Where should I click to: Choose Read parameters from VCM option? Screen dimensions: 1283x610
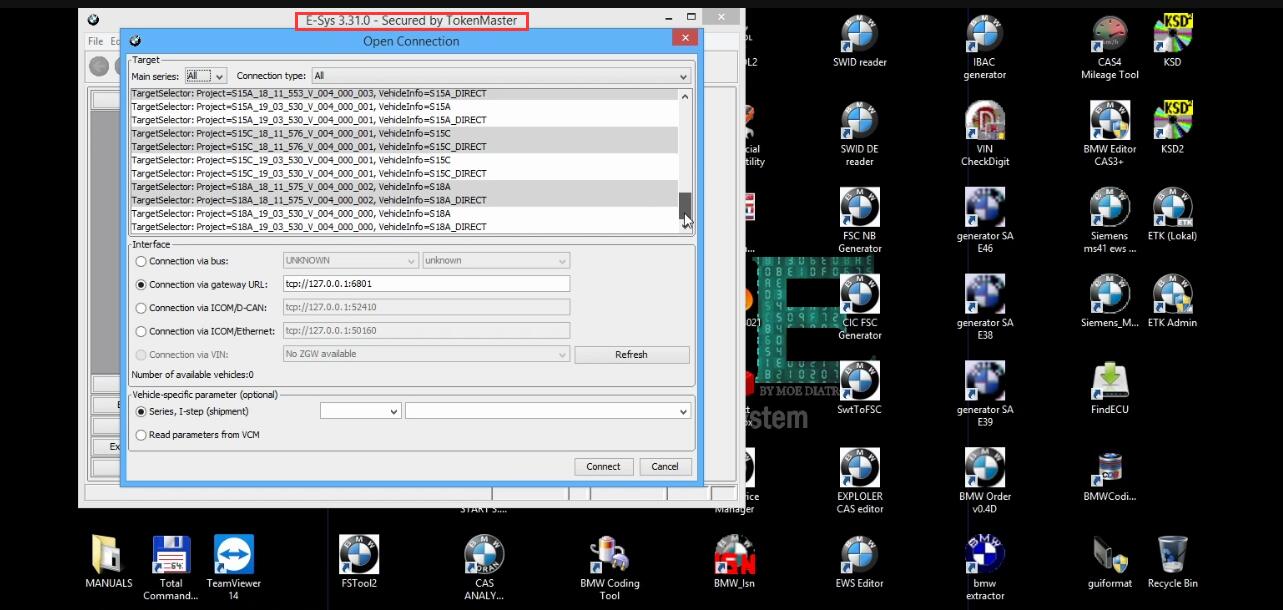(x=141, y=435)
